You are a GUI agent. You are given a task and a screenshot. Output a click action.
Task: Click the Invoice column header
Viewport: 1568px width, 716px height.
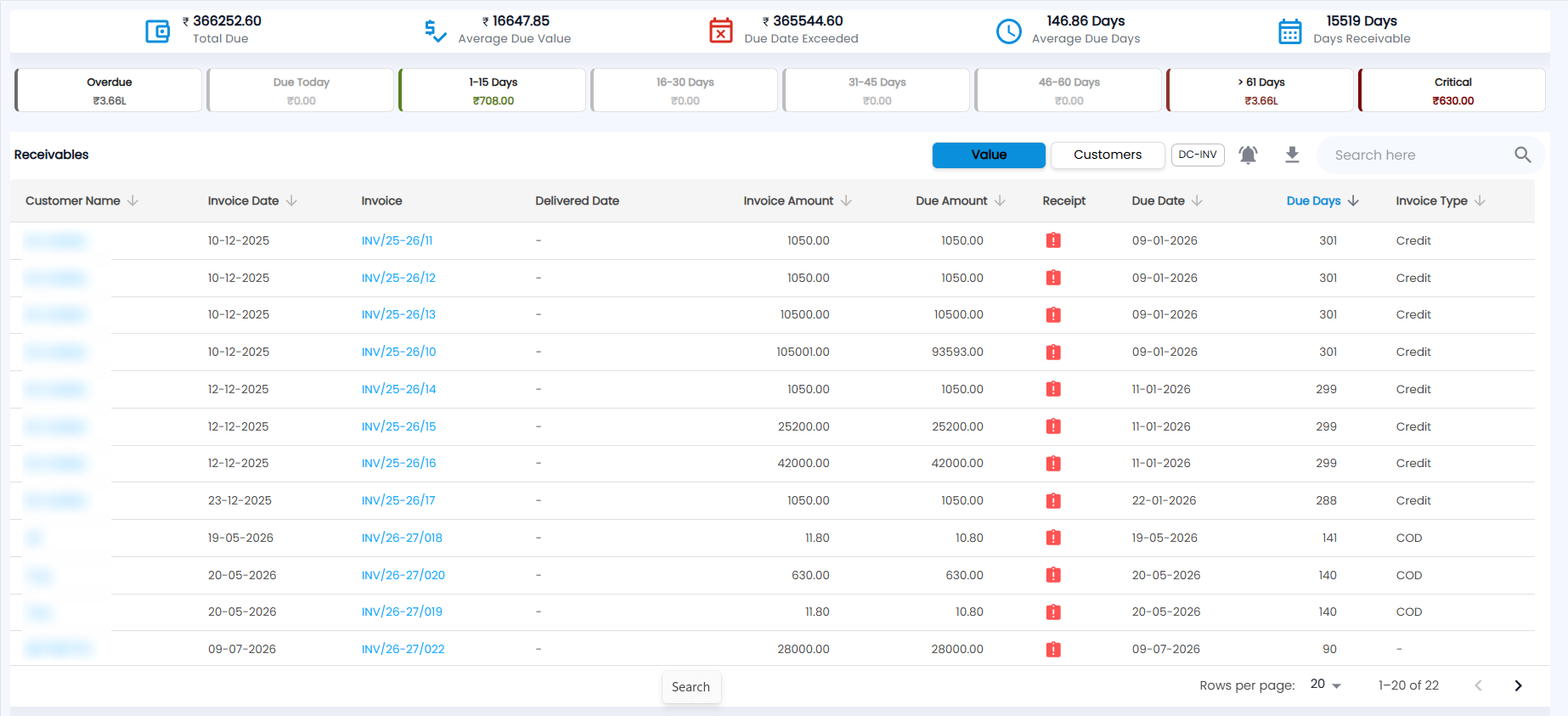click(381, 200)
